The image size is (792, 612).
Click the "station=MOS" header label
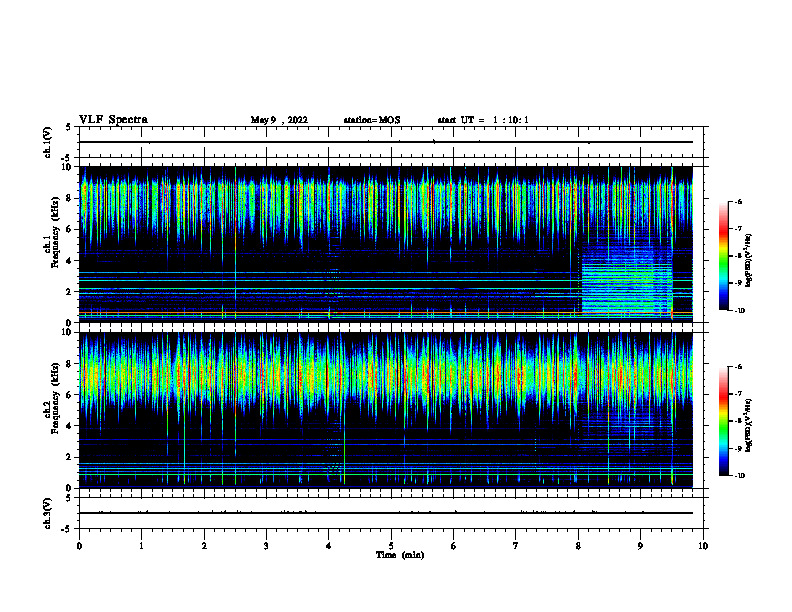372,120
